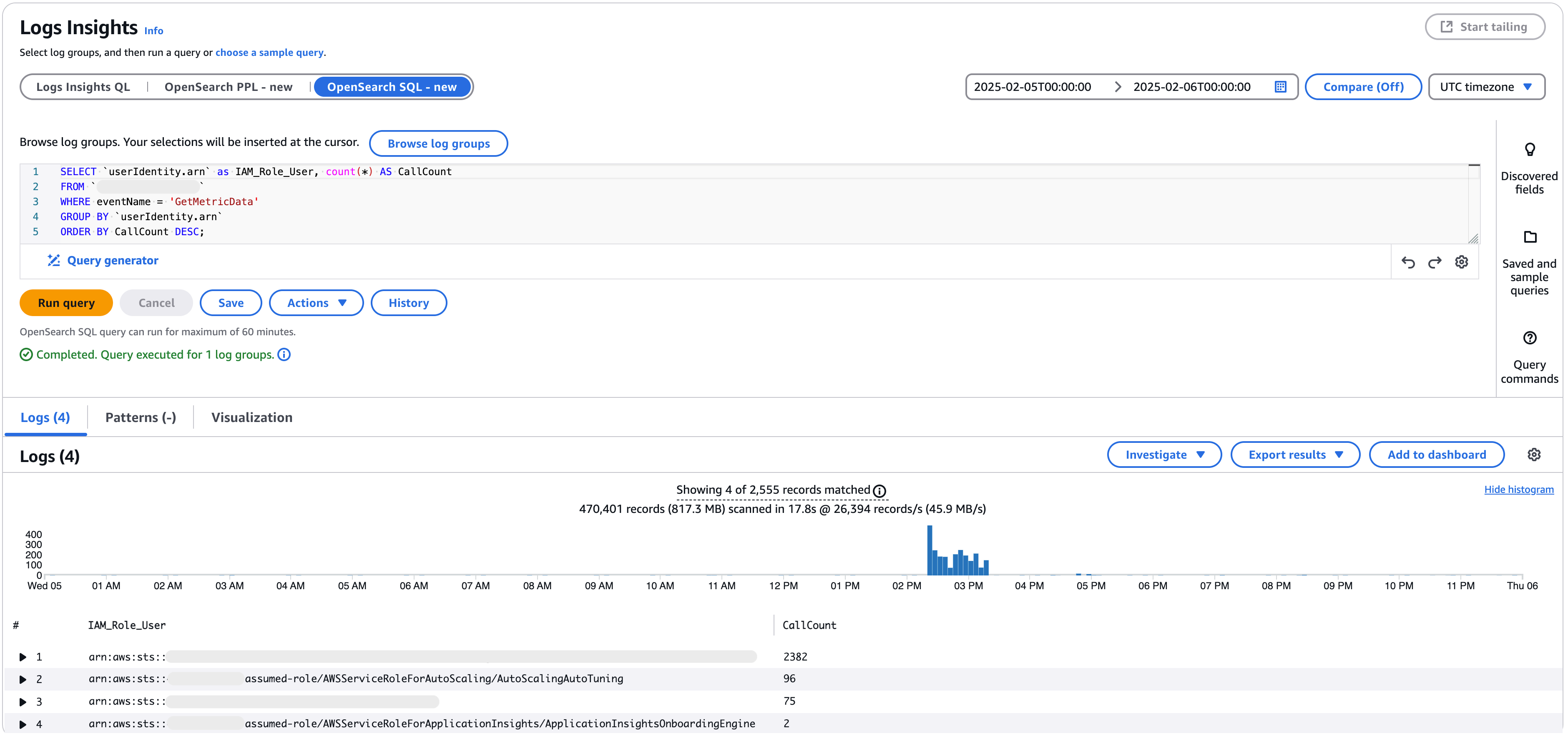Open the Patterns tab
Viewport: 1568px width, 736px height.
pos(141,417)
